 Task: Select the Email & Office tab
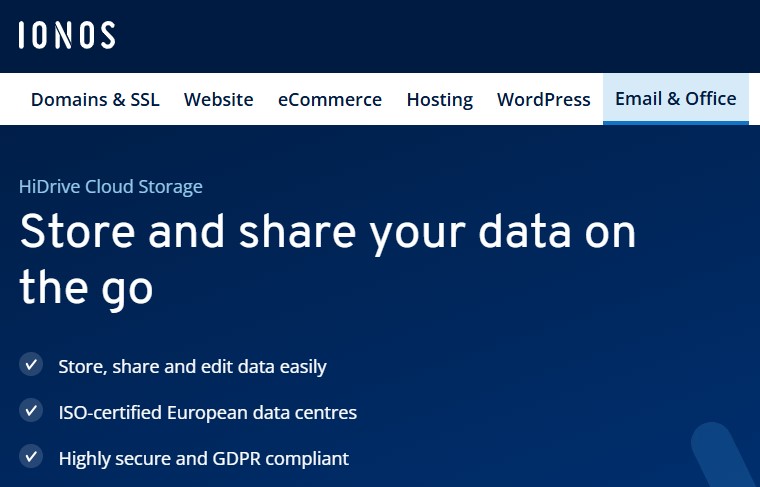pos(675,98)
